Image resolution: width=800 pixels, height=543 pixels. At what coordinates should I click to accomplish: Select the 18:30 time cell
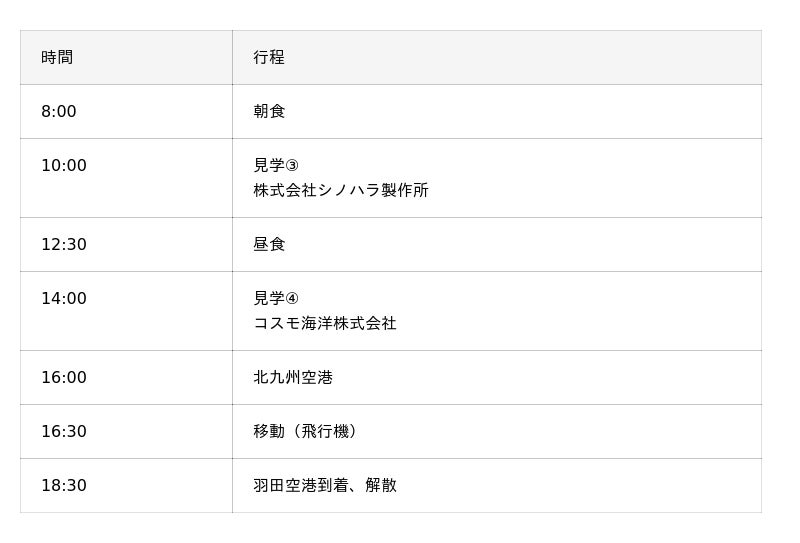(64, 486)
